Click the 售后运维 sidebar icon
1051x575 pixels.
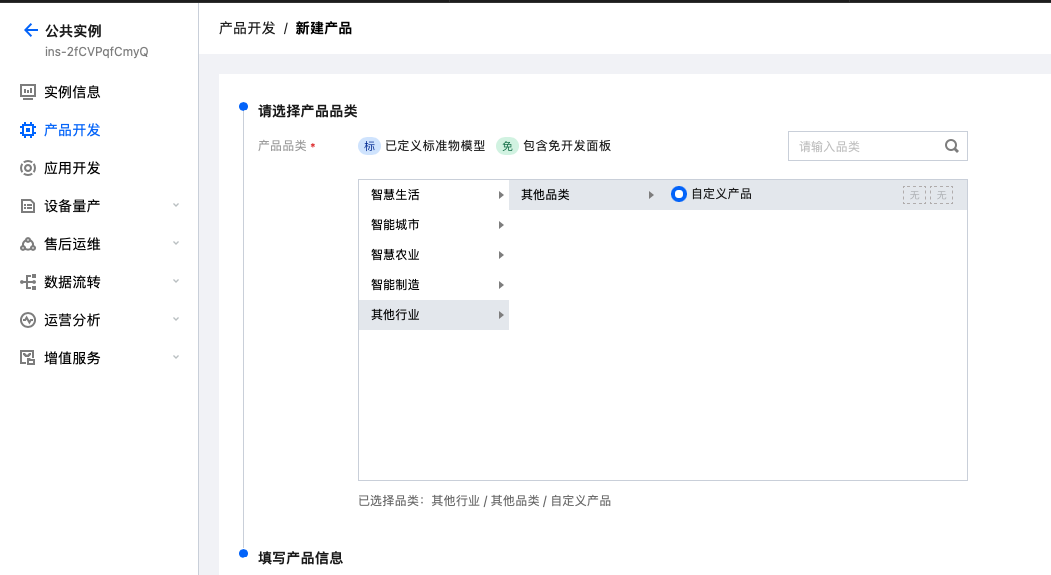tap(28, 244)
